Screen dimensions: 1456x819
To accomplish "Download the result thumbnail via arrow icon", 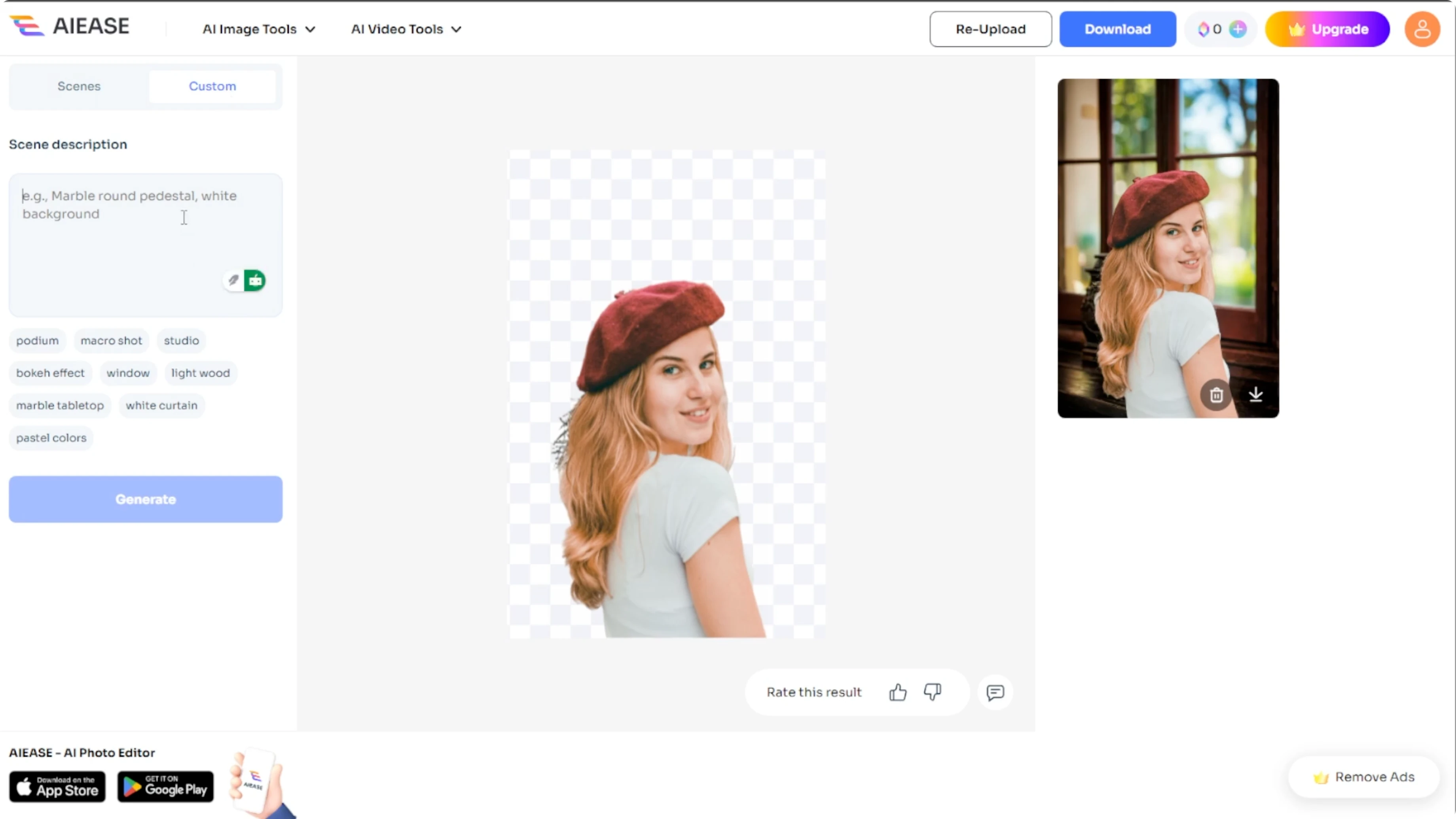I will [1256, 394].
